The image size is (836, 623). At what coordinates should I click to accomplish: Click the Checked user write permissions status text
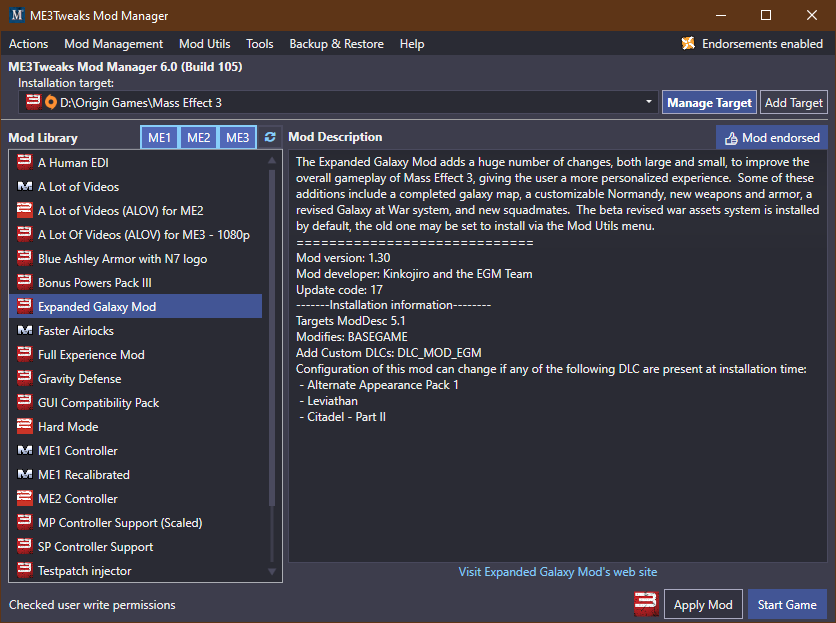pos(92,604)
